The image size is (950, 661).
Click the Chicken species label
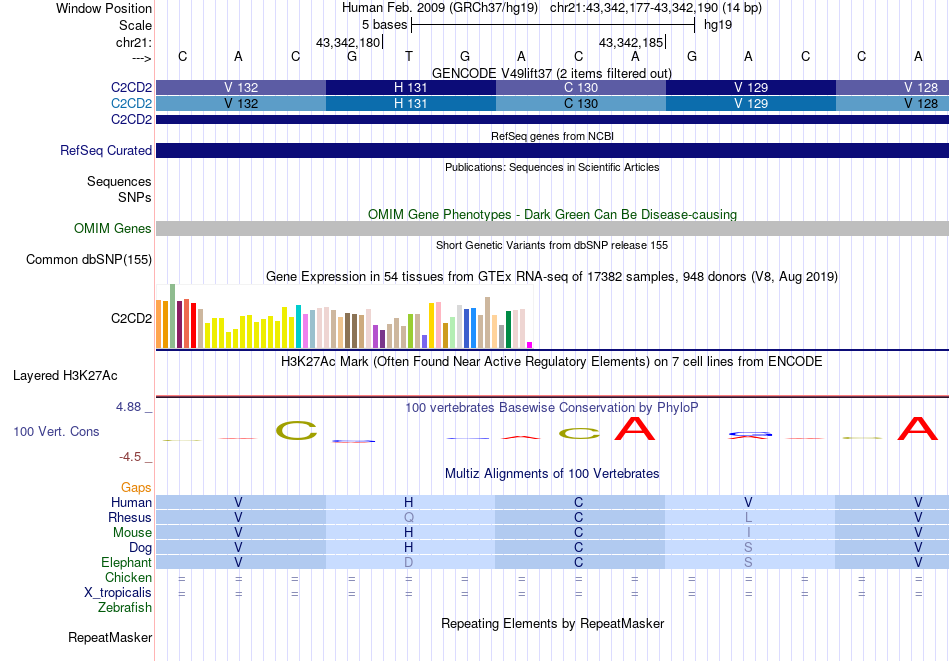click(128, 577)
